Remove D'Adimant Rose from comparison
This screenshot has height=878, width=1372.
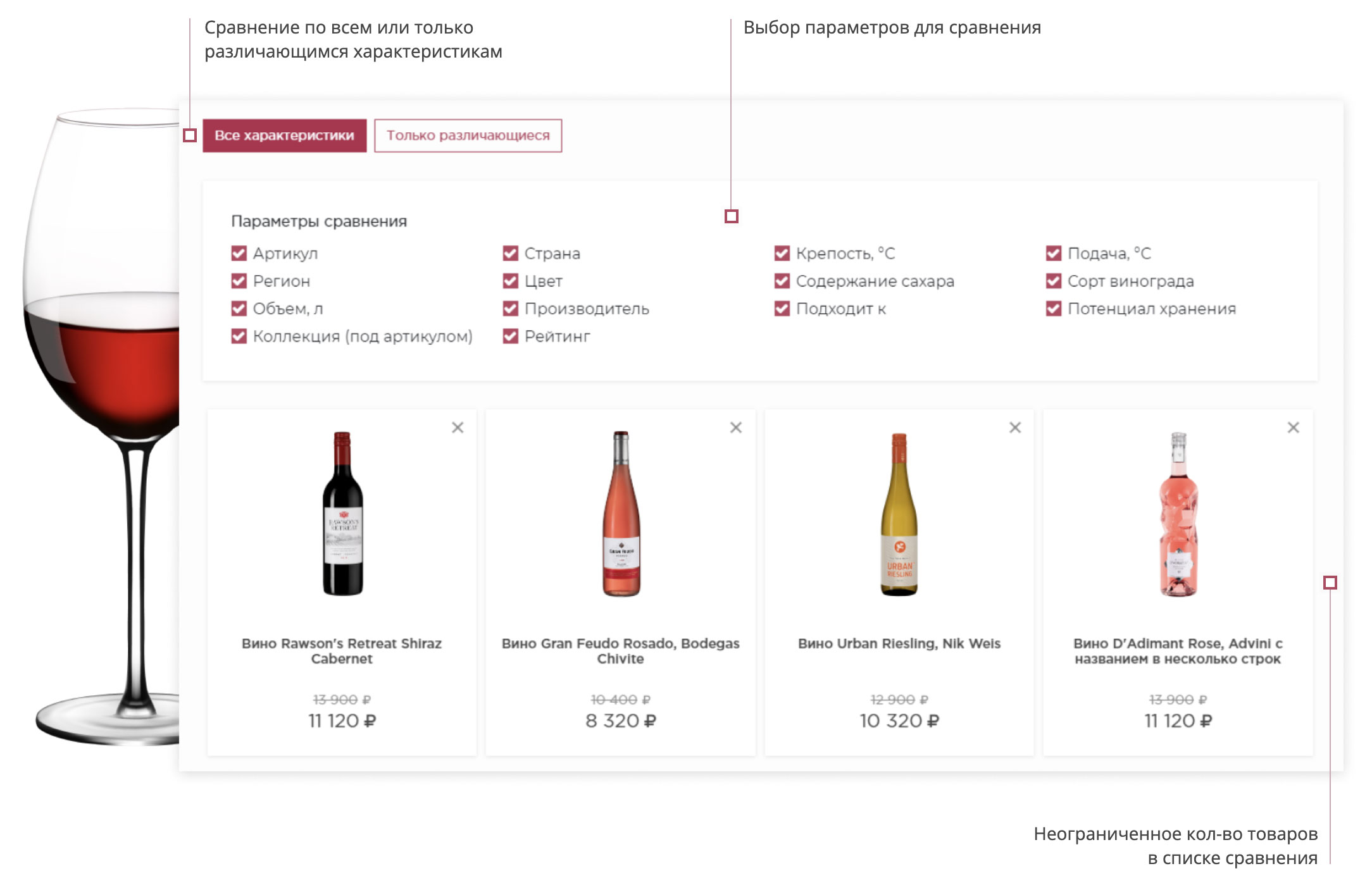(x=1294, y=428)
